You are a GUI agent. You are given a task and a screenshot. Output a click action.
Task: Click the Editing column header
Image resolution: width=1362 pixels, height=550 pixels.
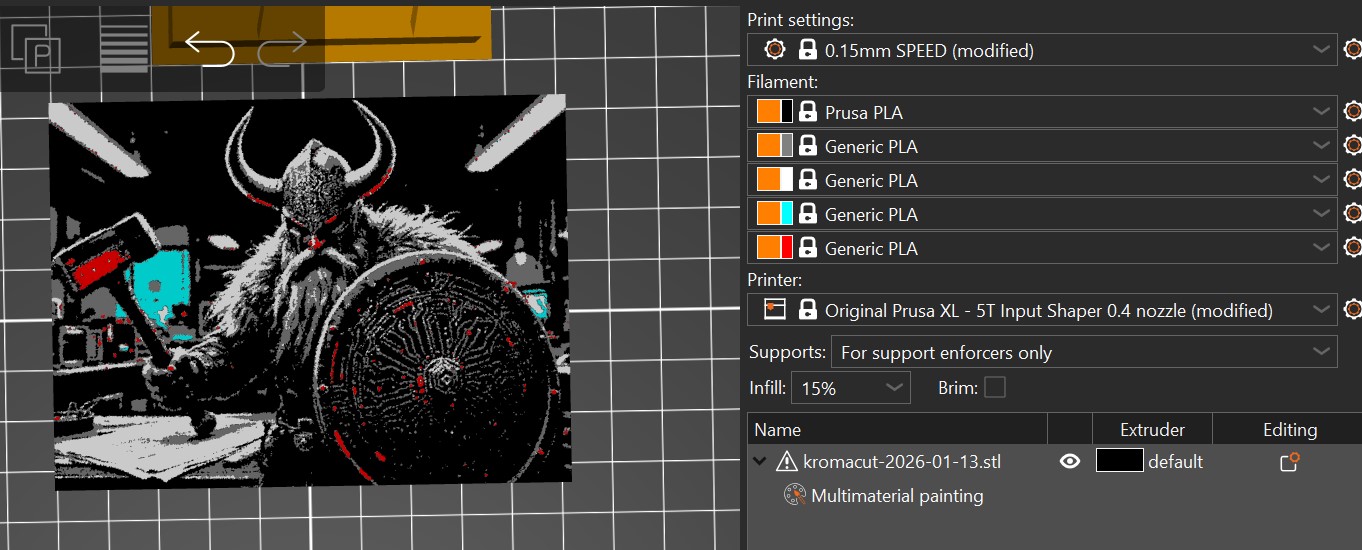click(1290, 429)
